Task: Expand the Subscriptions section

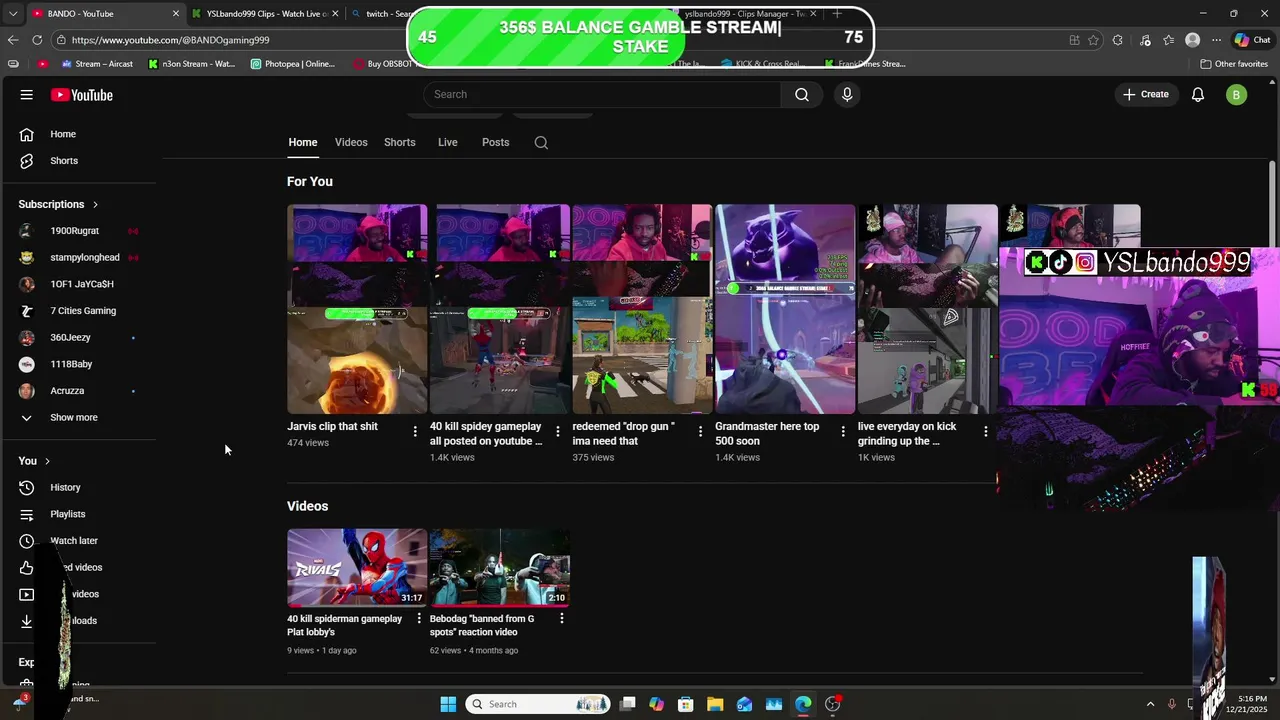Action: (58, 204)
